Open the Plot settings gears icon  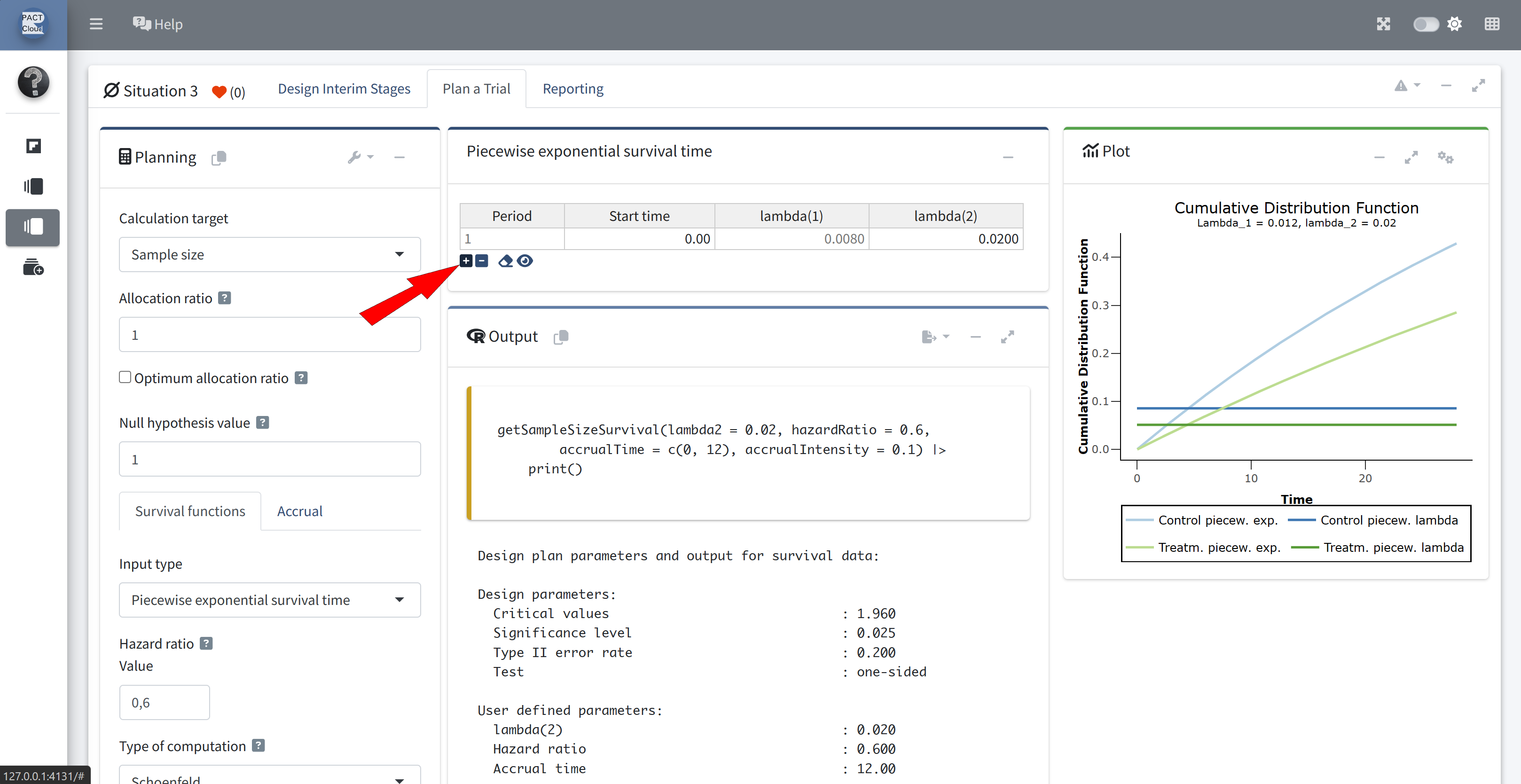1445,157
